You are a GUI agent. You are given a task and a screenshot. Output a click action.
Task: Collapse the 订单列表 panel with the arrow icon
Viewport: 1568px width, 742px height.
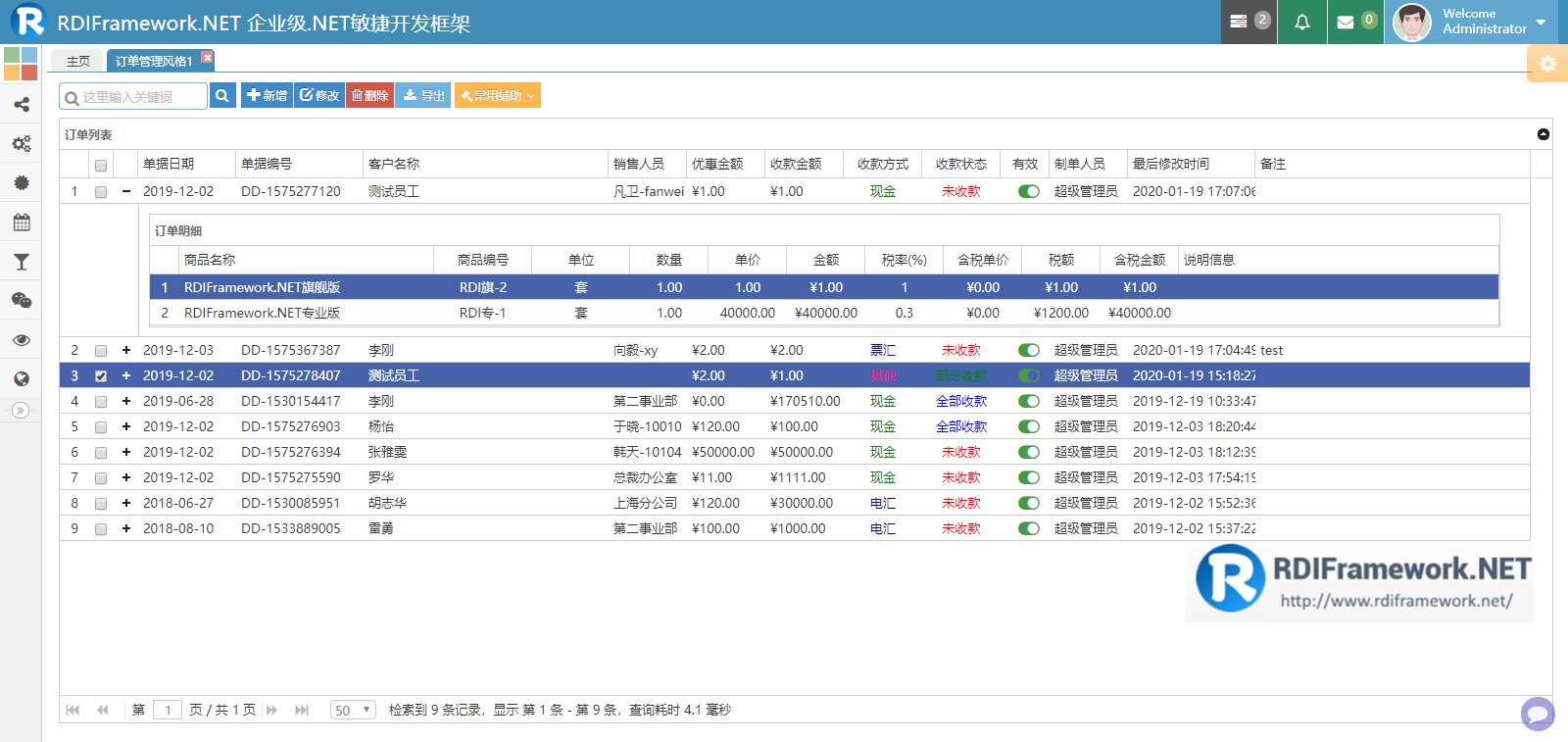click(x=1543, y=134)
